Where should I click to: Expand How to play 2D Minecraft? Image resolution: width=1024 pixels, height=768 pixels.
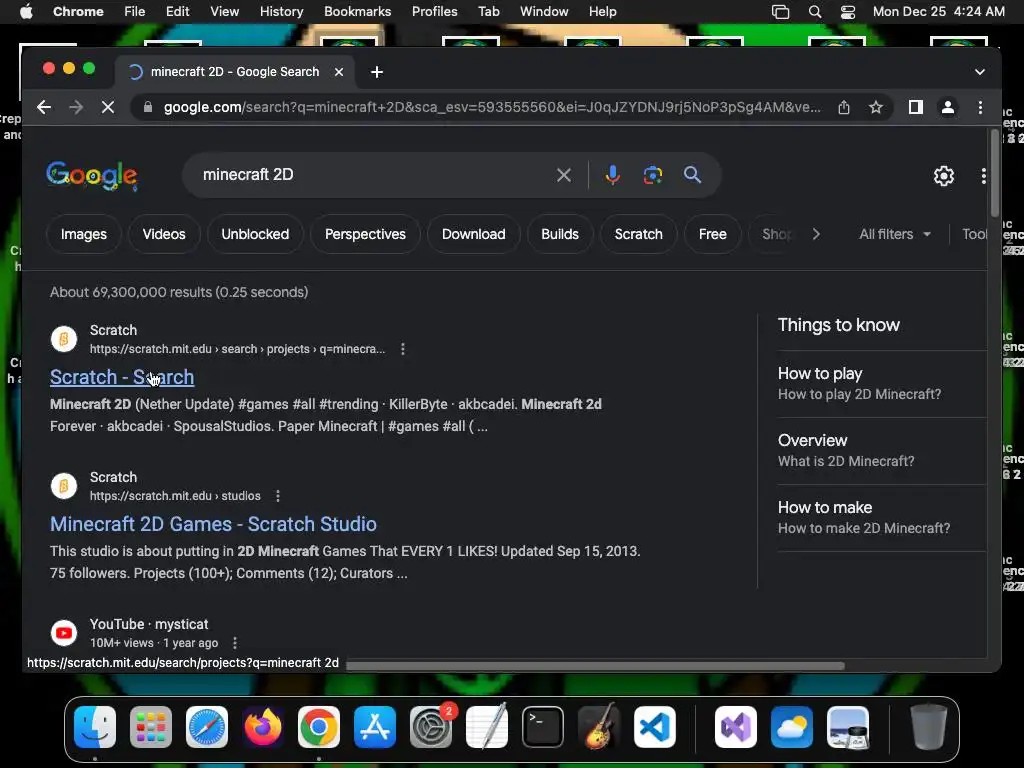[882, 383]
